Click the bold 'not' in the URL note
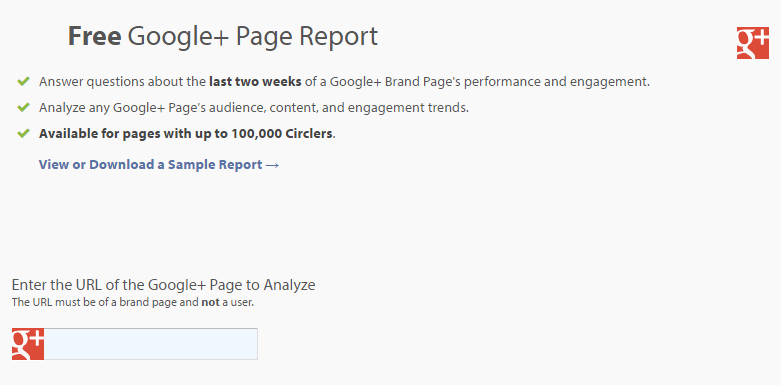 pyautogui.click(x=210, y=302)
